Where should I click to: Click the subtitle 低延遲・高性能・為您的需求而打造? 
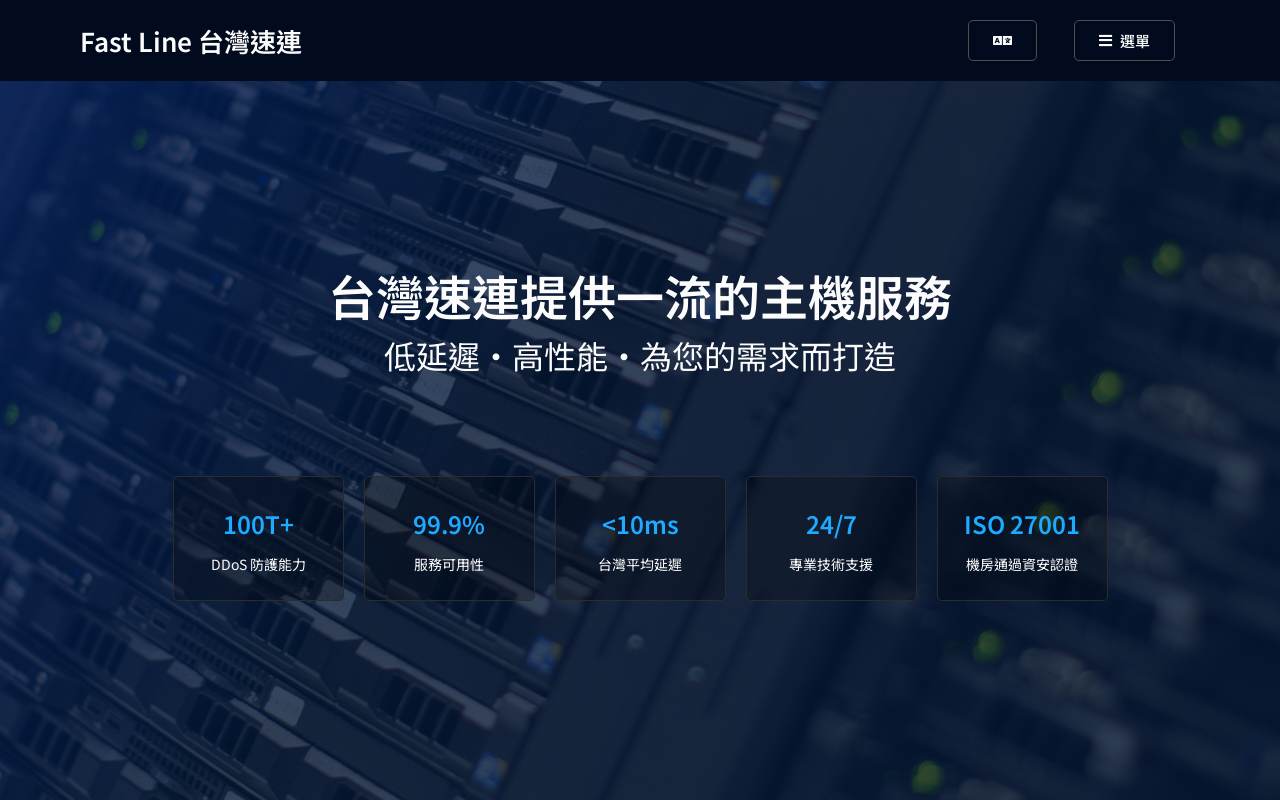pos(640,357)
